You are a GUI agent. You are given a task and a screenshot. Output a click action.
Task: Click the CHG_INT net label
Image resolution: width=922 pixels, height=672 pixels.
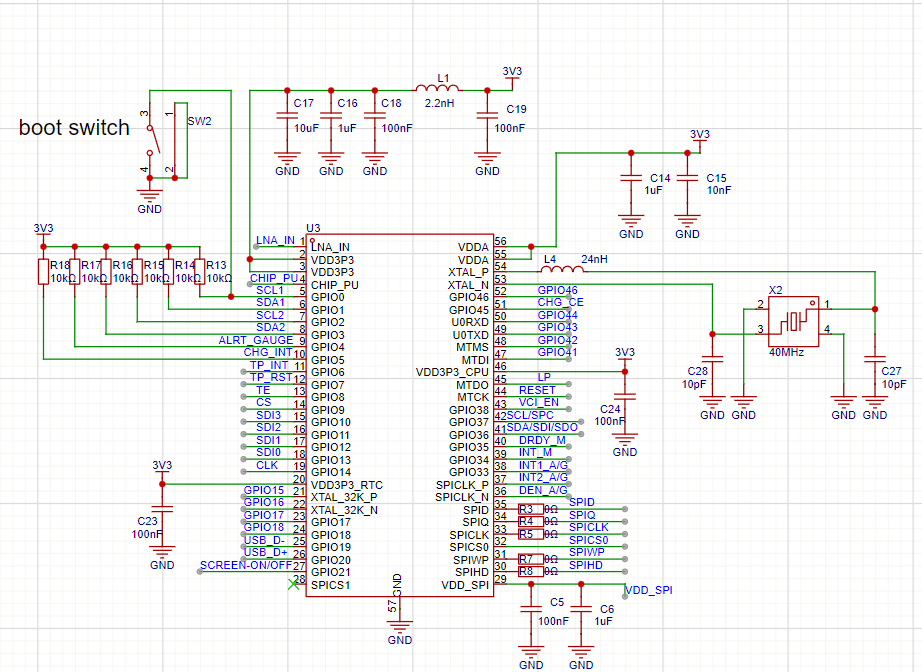click(x=268, y=353)
